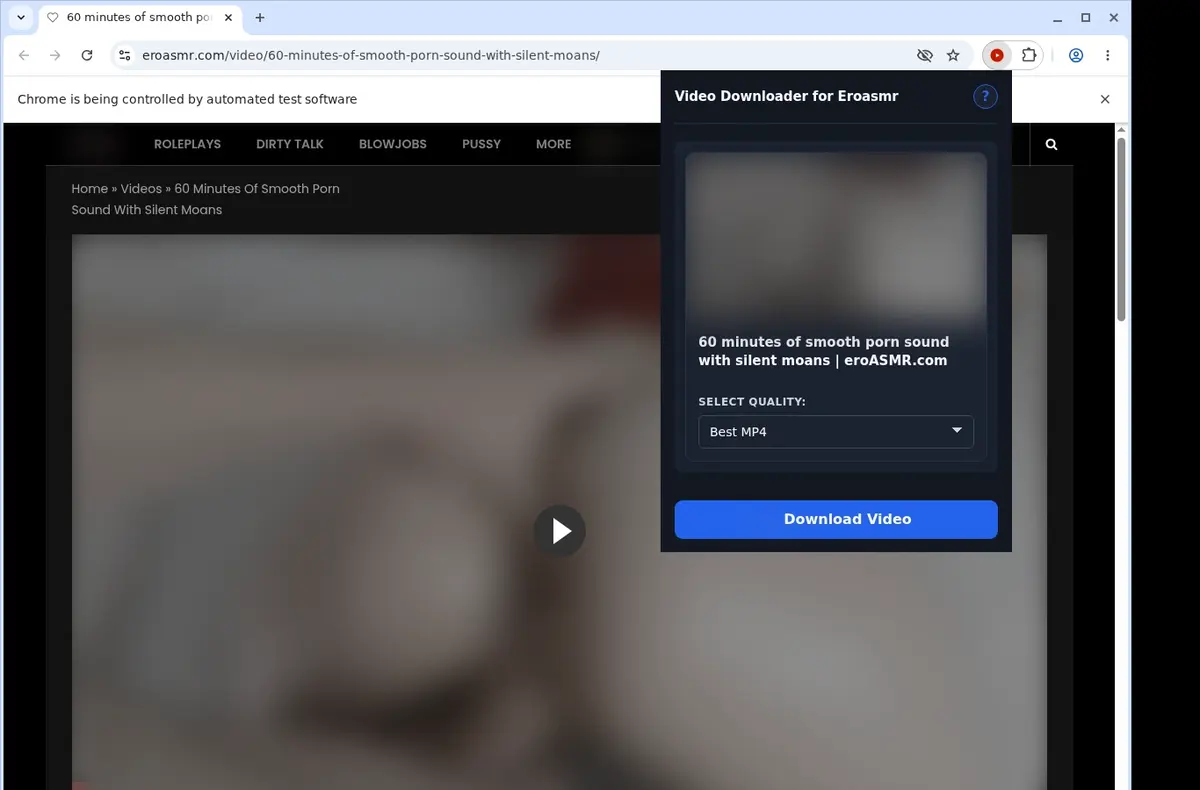Bookmark this page with star icon
The width and height of the screenshot is (1200, 790).
tap(953, 56)
